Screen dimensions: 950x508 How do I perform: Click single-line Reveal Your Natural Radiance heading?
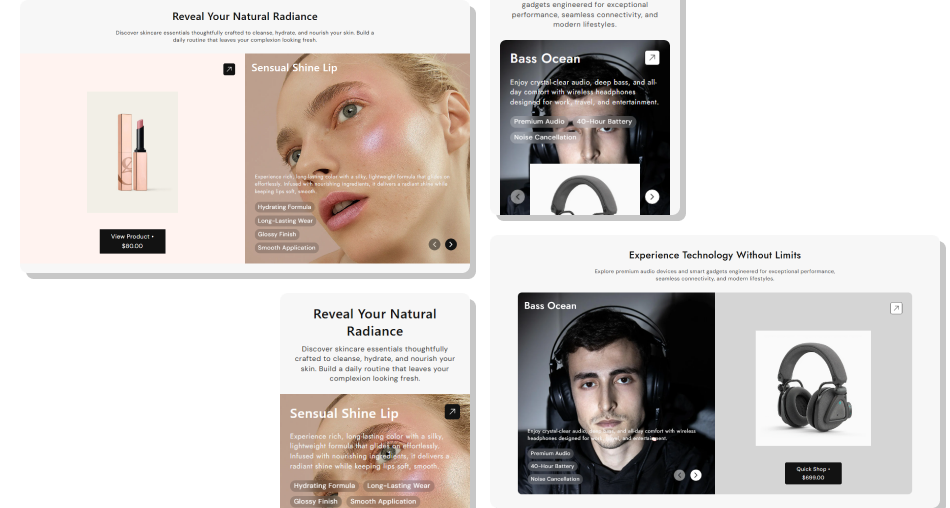pyautogui.click(x=245, y=16)
